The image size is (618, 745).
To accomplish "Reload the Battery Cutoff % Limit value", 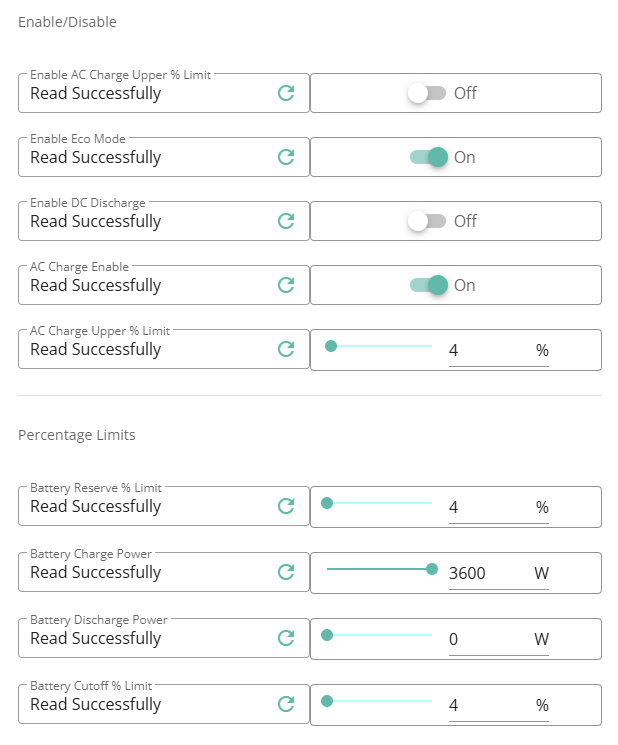I will click(286, 704).
